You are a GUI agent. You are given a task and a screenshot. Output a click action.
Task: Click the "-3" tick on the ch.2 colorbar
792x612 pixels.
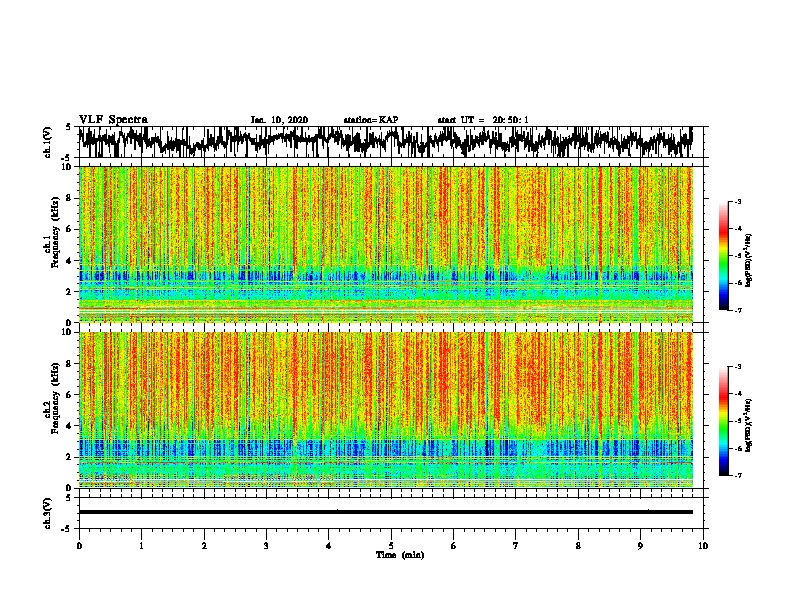738,367
